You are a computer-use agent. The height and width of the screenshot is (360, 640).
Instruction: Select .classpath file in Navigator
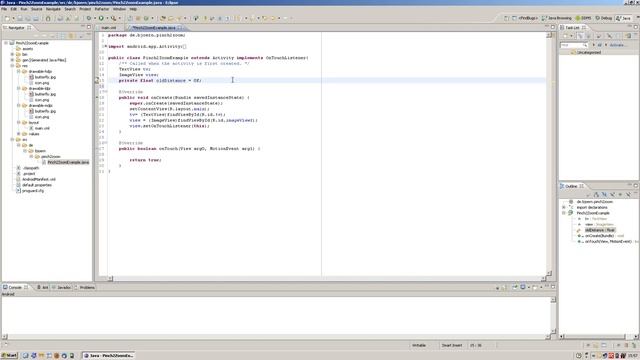coord(31,168)
